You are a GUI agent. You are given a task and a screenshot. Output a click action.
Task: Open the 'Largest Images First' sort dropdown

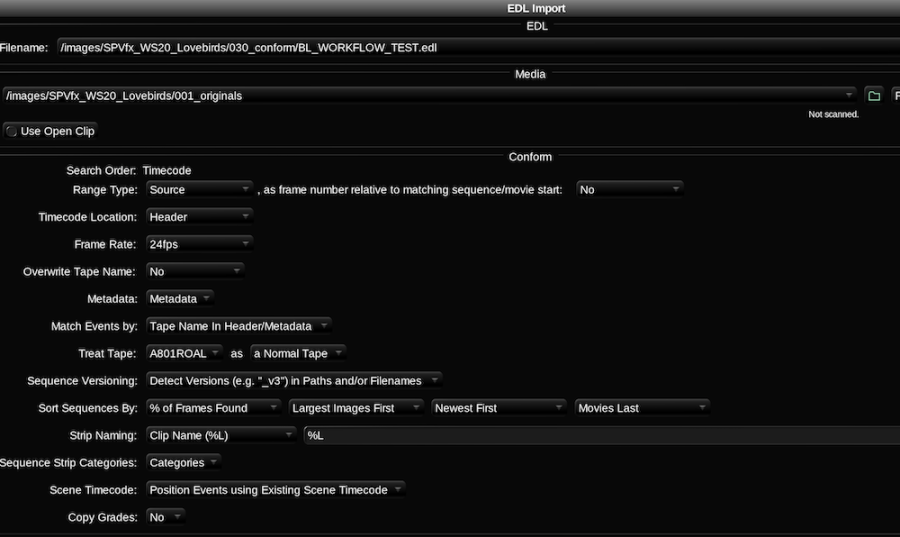pyautogui.click(x=357, y=408)
